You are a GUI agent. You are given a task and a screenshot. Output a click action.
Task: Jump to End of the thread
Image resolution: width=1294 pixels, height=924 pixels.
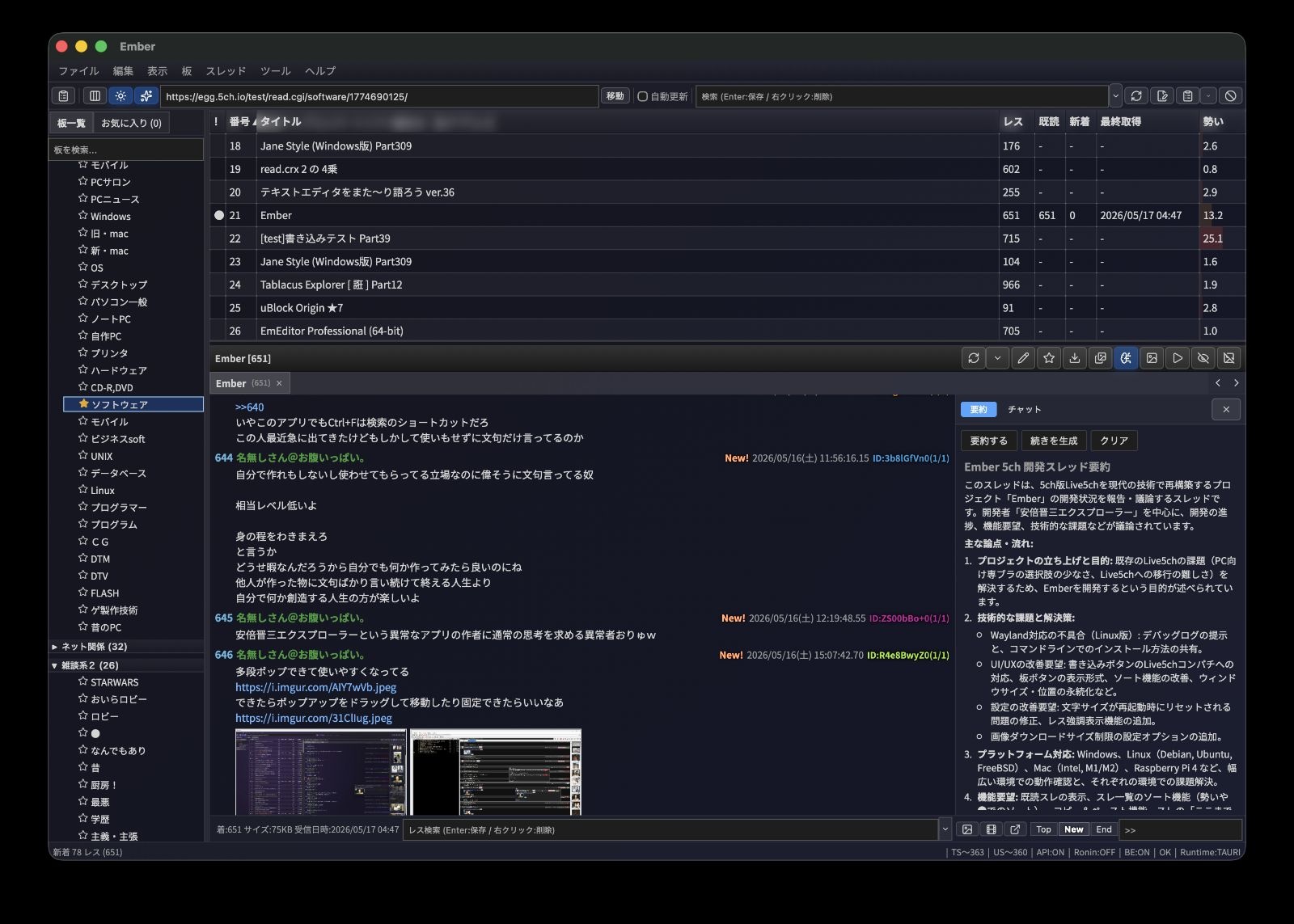1104,829
